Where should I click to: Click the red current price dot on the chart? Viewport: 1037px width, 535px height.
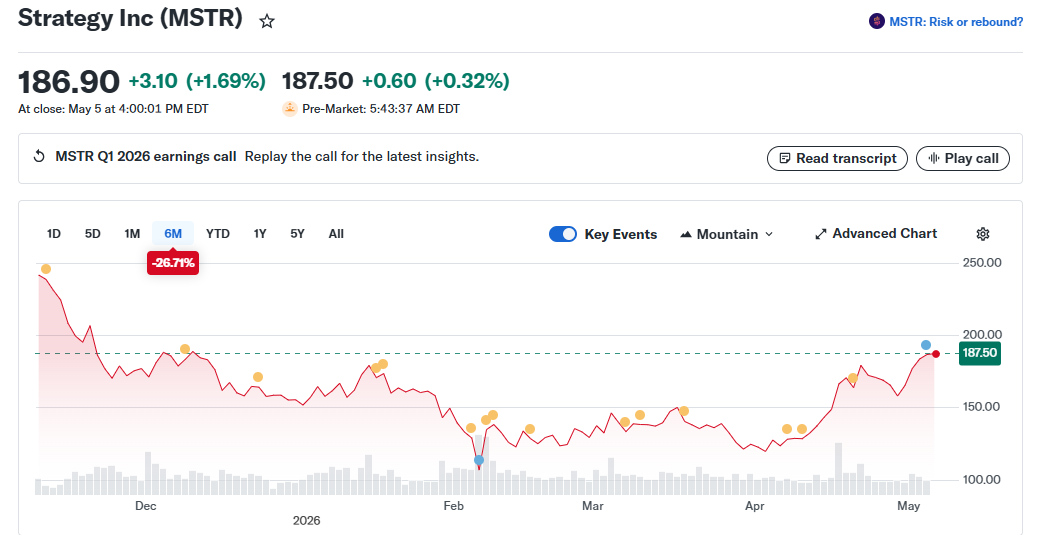tap(936, 354)
